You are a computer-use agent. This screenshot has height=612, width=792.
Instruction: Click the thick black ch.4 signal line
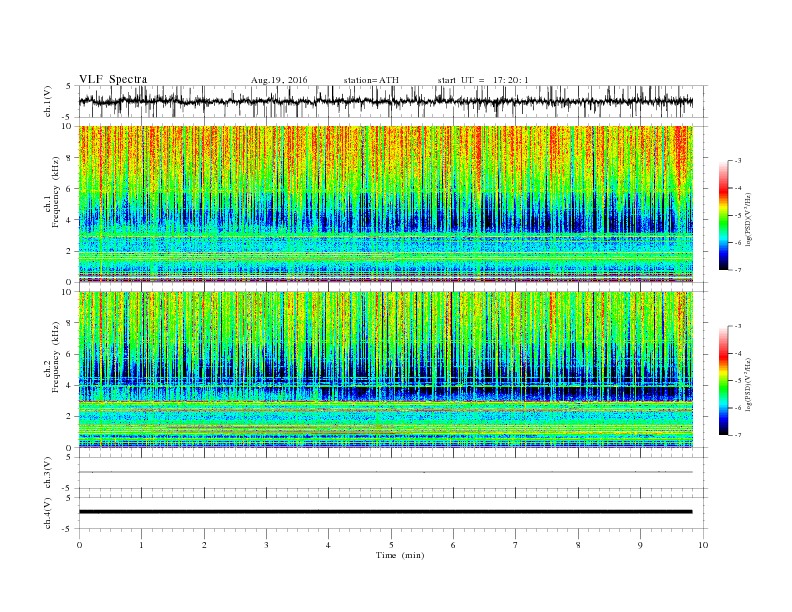385,512
